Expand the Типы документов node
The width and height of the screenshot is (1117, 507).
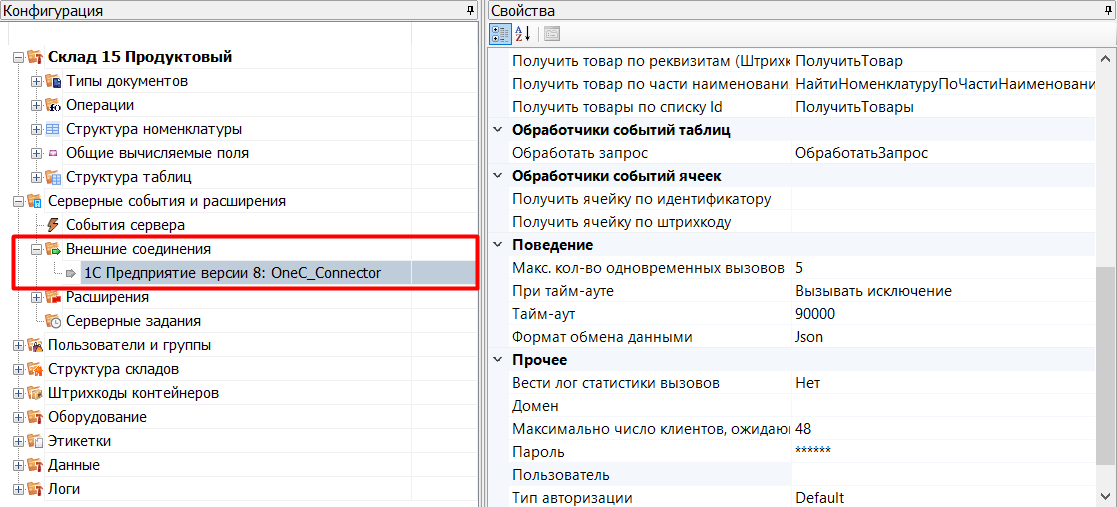[36, 82]
